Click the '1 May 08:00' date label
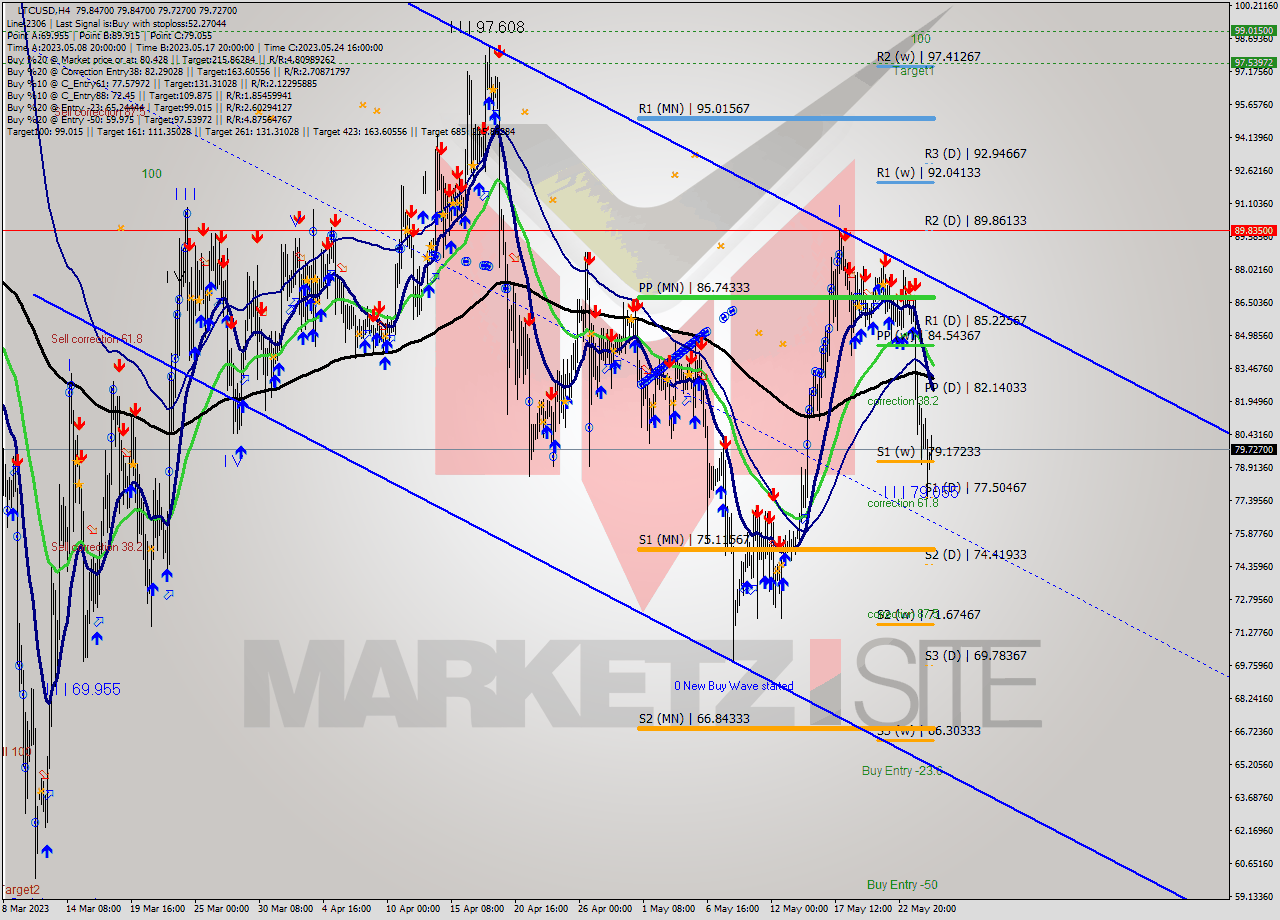The width and height of the screenshot is (1280, 920). pos(667,909)
